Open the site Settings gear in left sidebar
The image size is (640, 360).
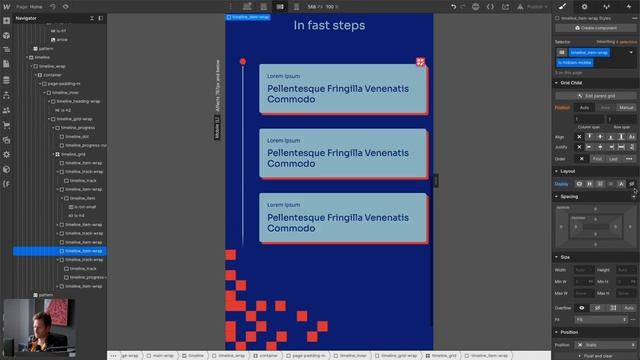coord(7,155)
